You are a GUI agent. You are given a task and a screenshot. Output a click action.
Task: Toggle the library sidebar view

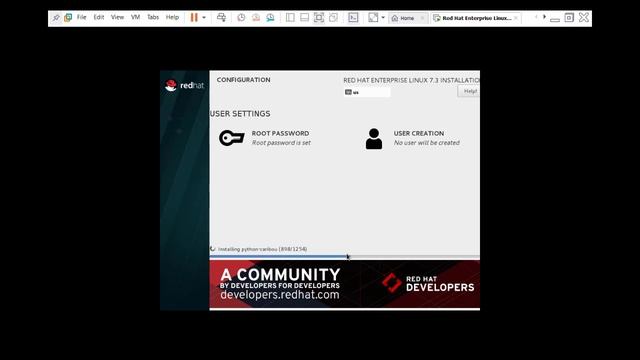coord(290,18)
